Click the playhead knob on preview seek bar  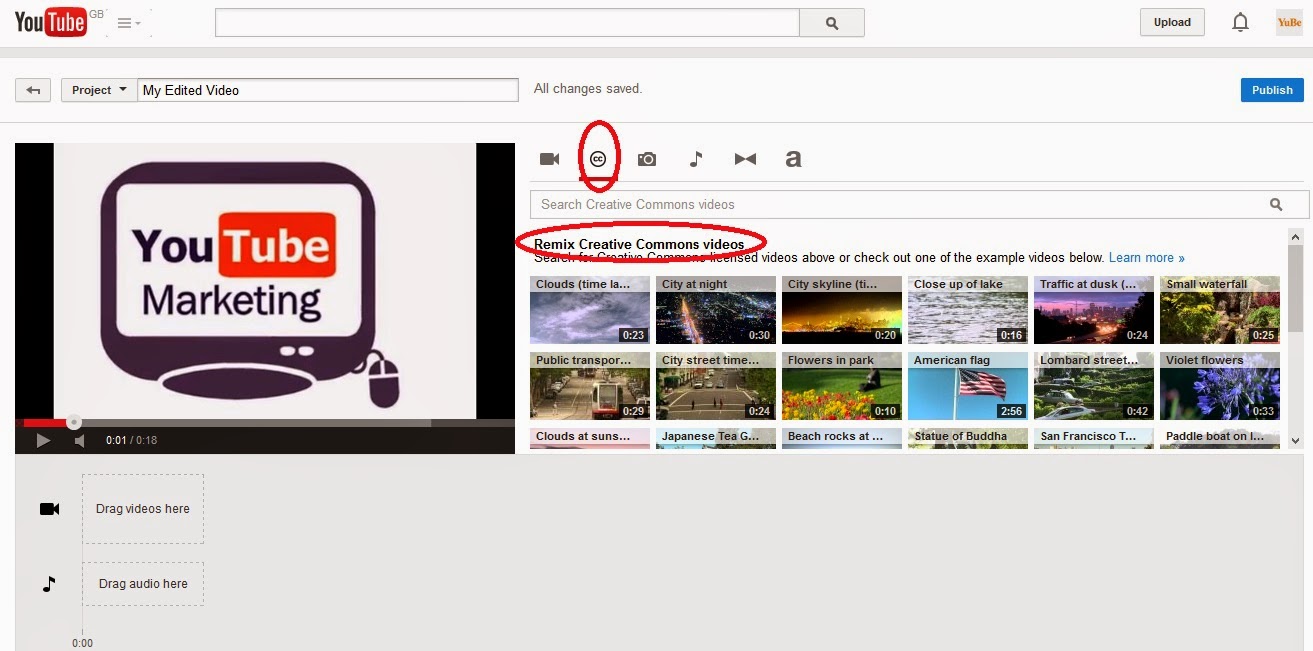74,423
